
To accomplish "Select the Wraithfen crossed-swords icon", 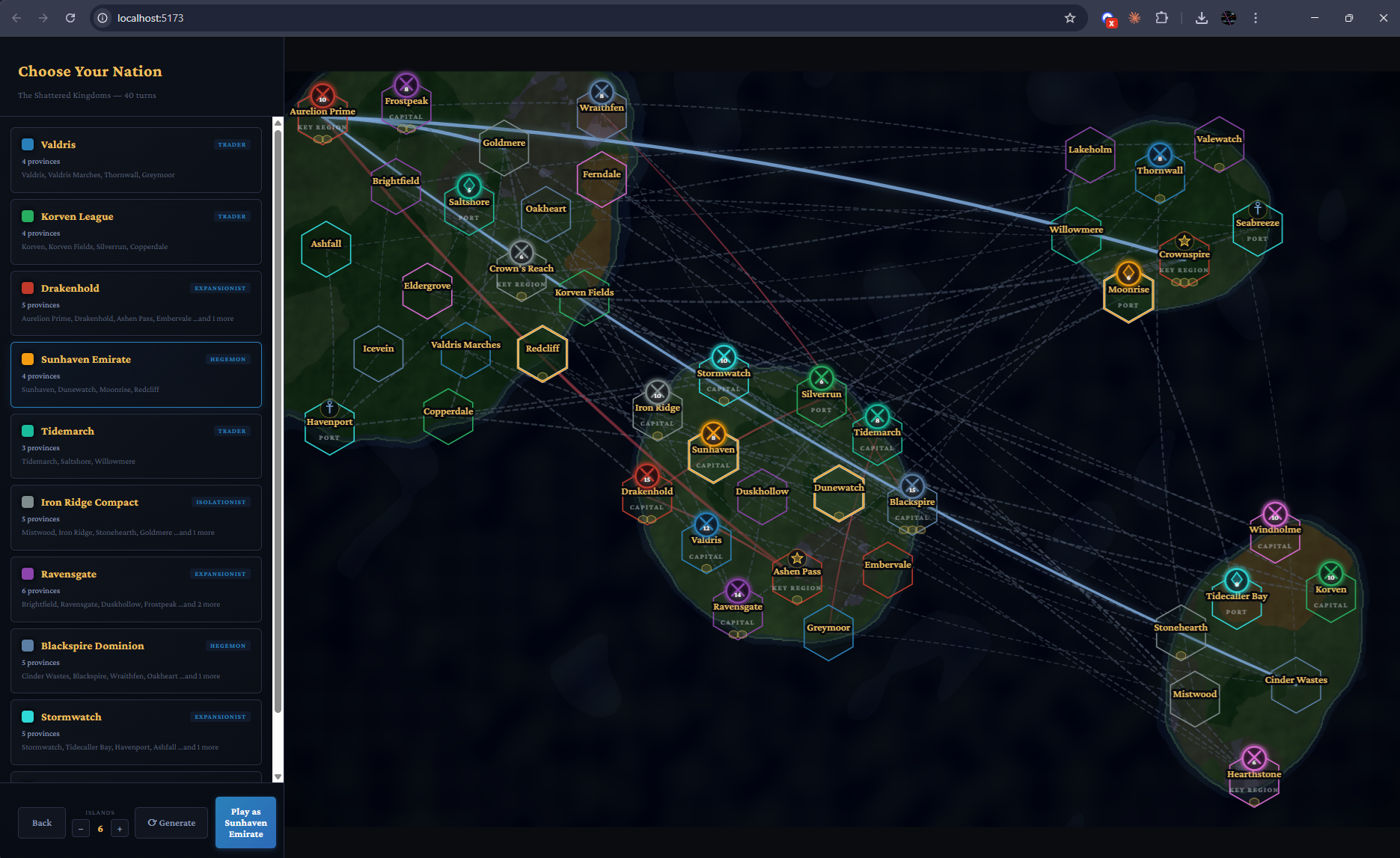I will (x=602, y=92).
